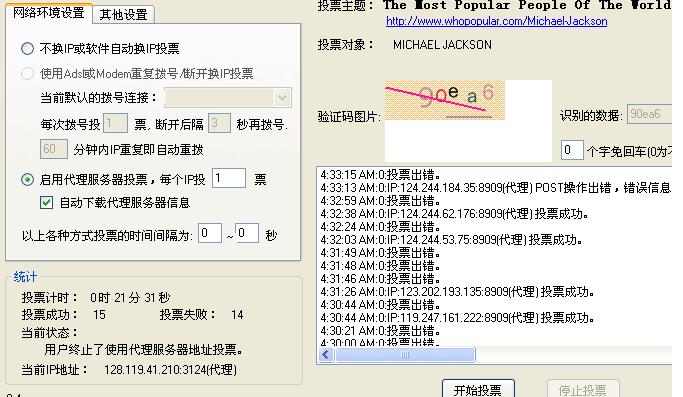Click the minimum time interval field

(210, 233)
